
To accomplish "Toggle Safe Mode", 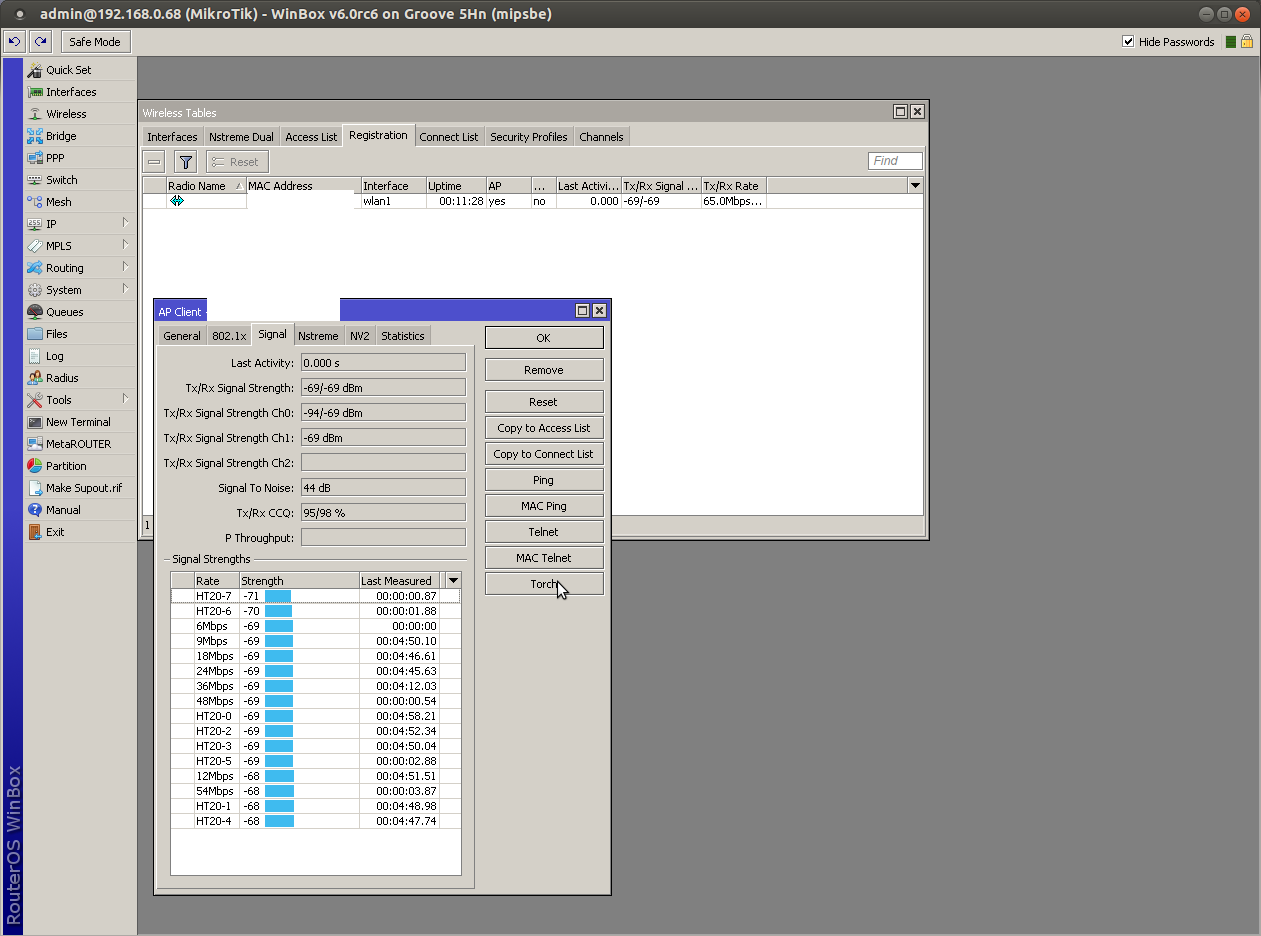I will coord(95,42).
